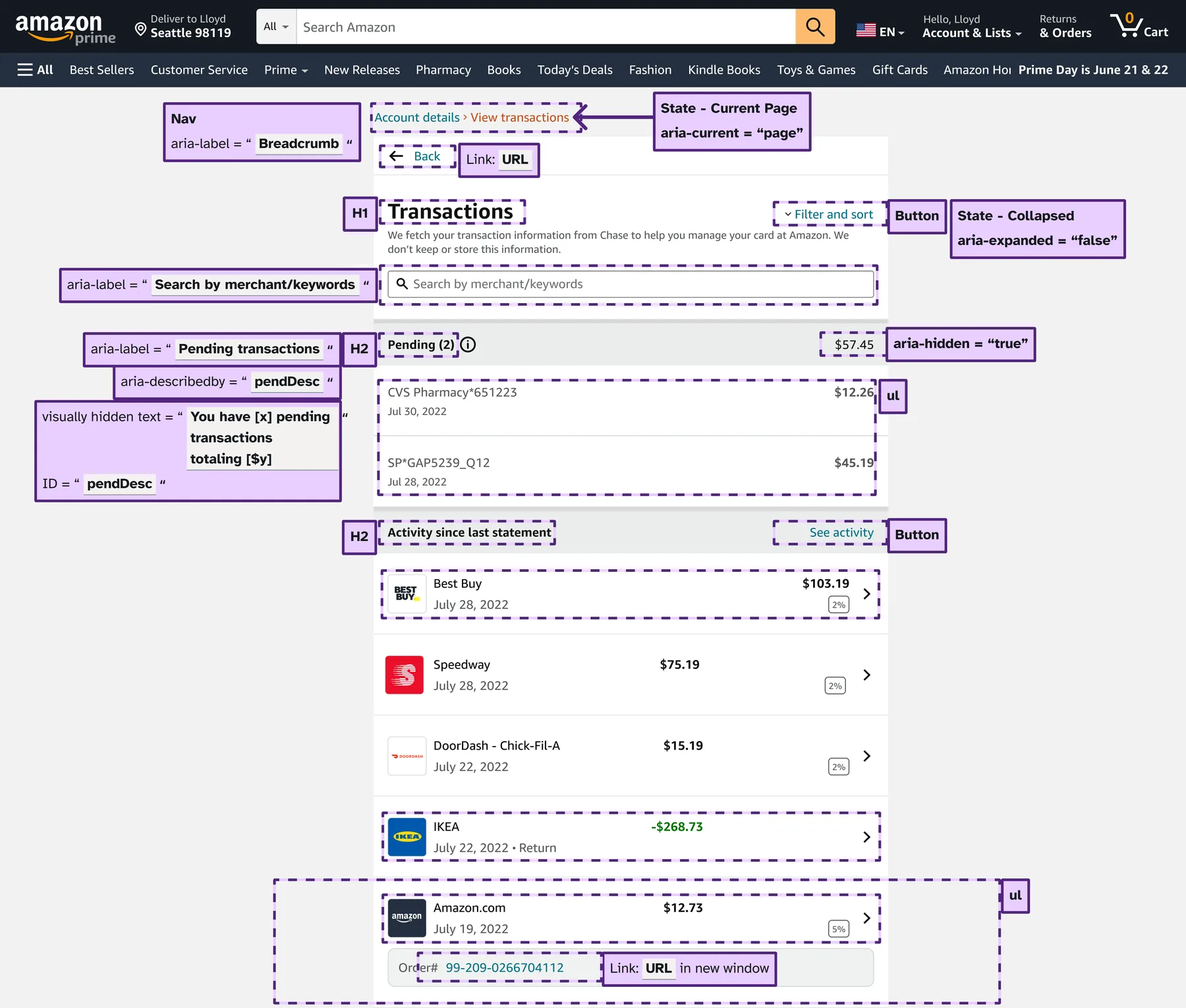Screen dimensions: 1186x1008
Task: Click the orange search magnifier button
Action: pyautogui.click(x=815, y=27)
